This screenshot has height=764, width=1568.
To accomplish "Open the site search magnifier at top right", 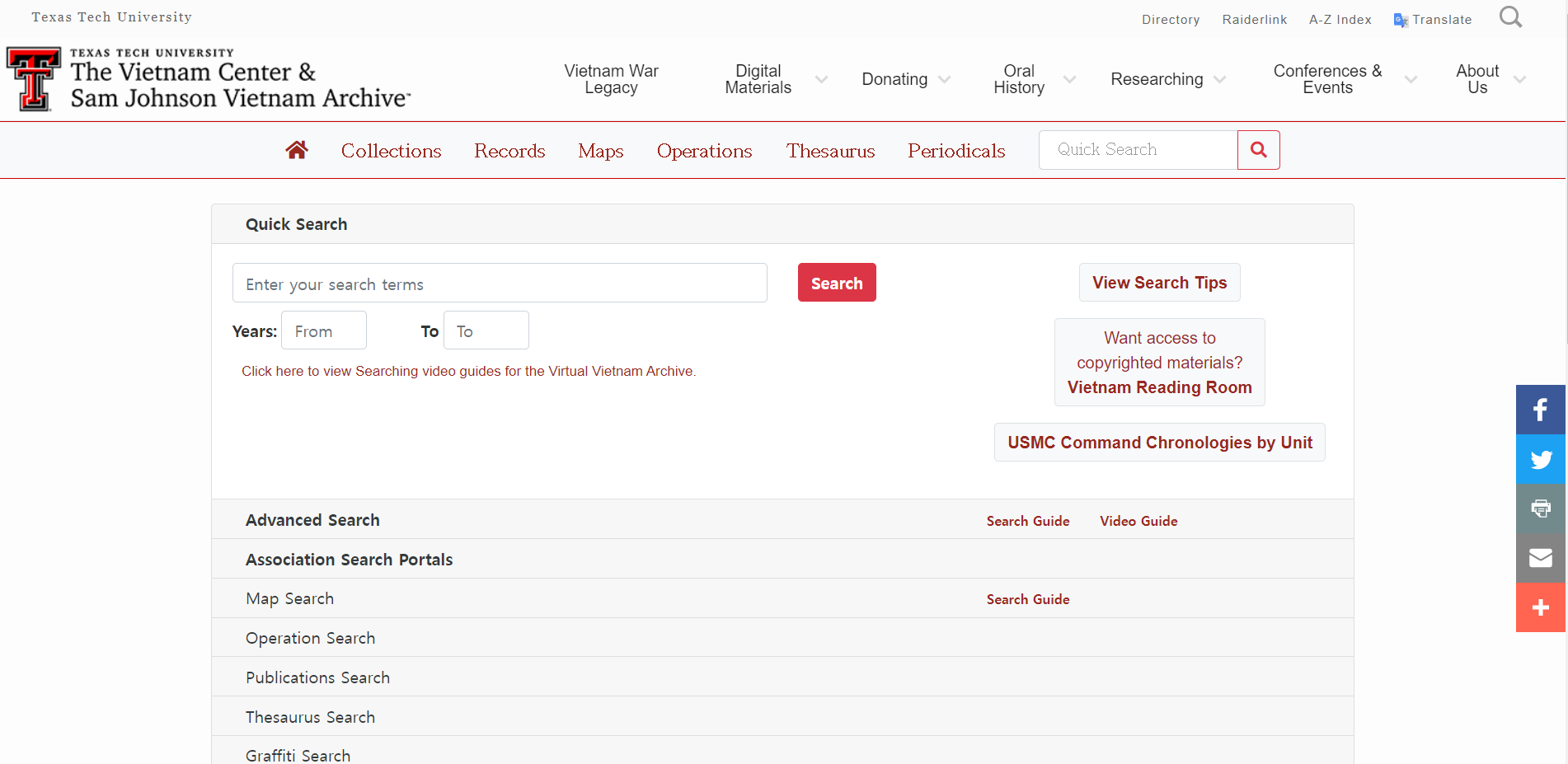I will 1510,17.
